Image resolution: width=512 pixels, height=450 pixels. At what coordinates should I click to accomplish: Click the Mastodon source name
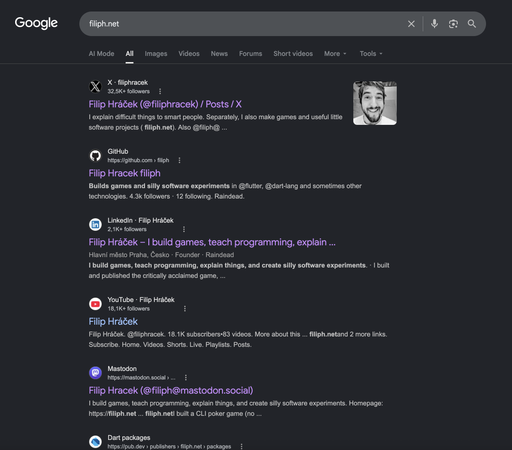pyautogui.click(x=122, y=369)
